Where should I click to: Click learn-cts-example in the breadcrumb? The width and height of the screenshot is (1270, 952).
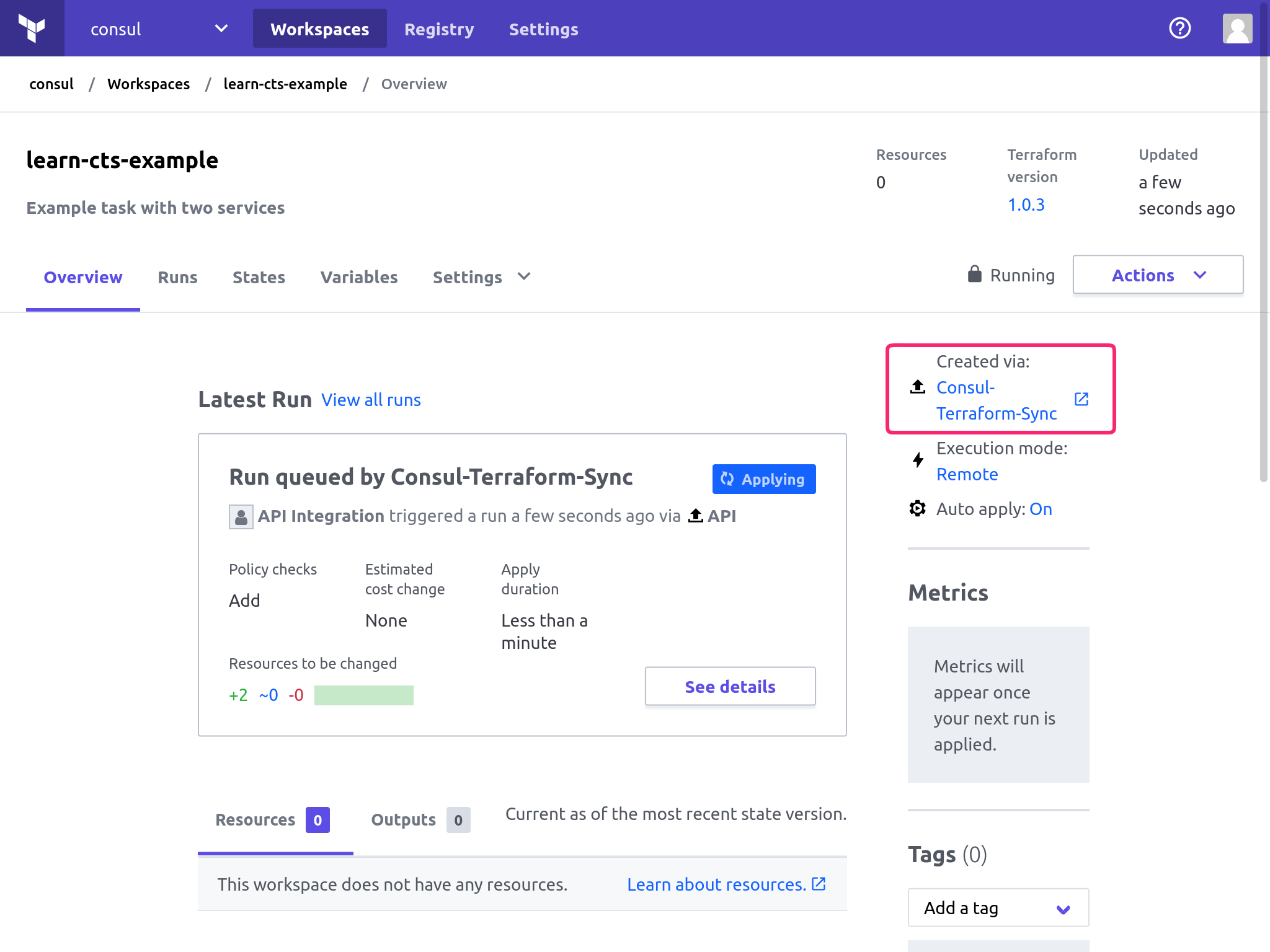tap(285, 84)
